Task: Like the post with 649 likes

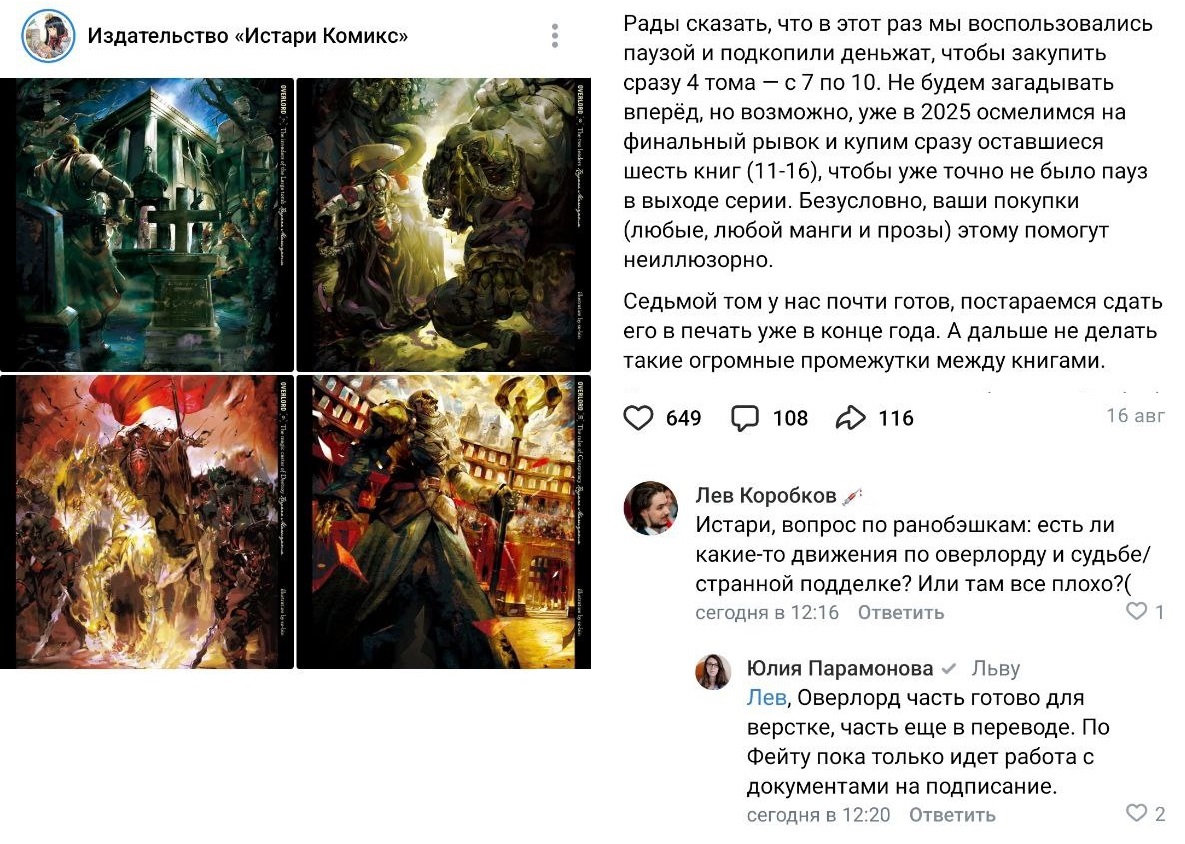Action: (638, 418)
